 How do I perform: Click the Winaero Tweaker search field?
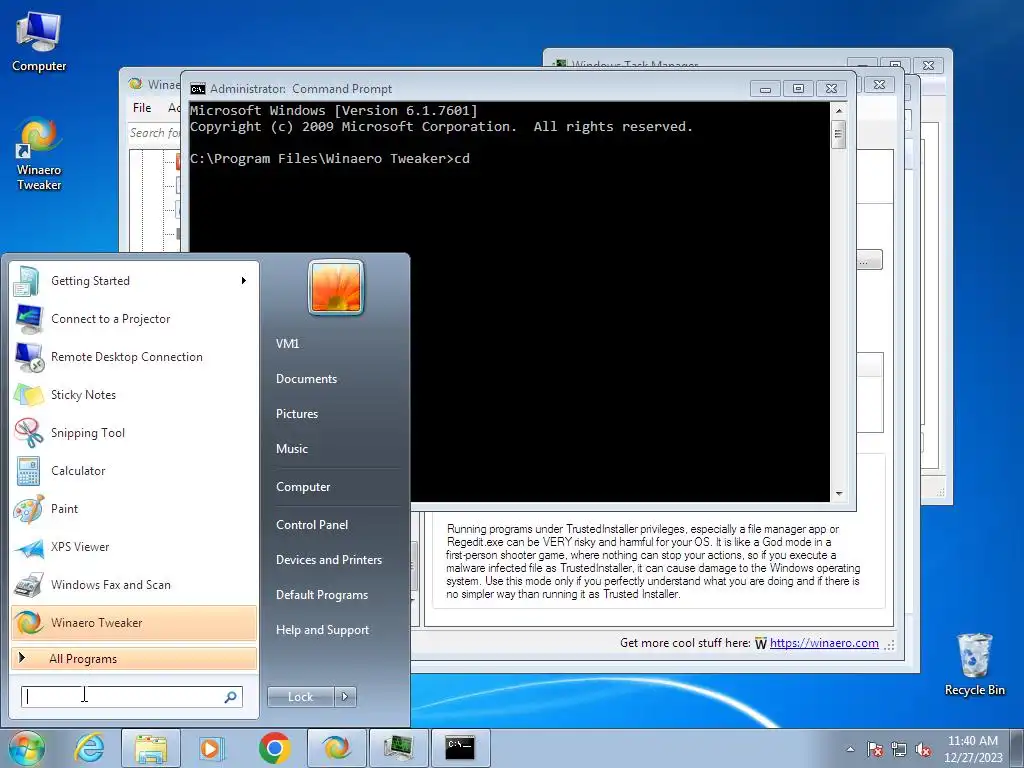[x=154, y=133]
